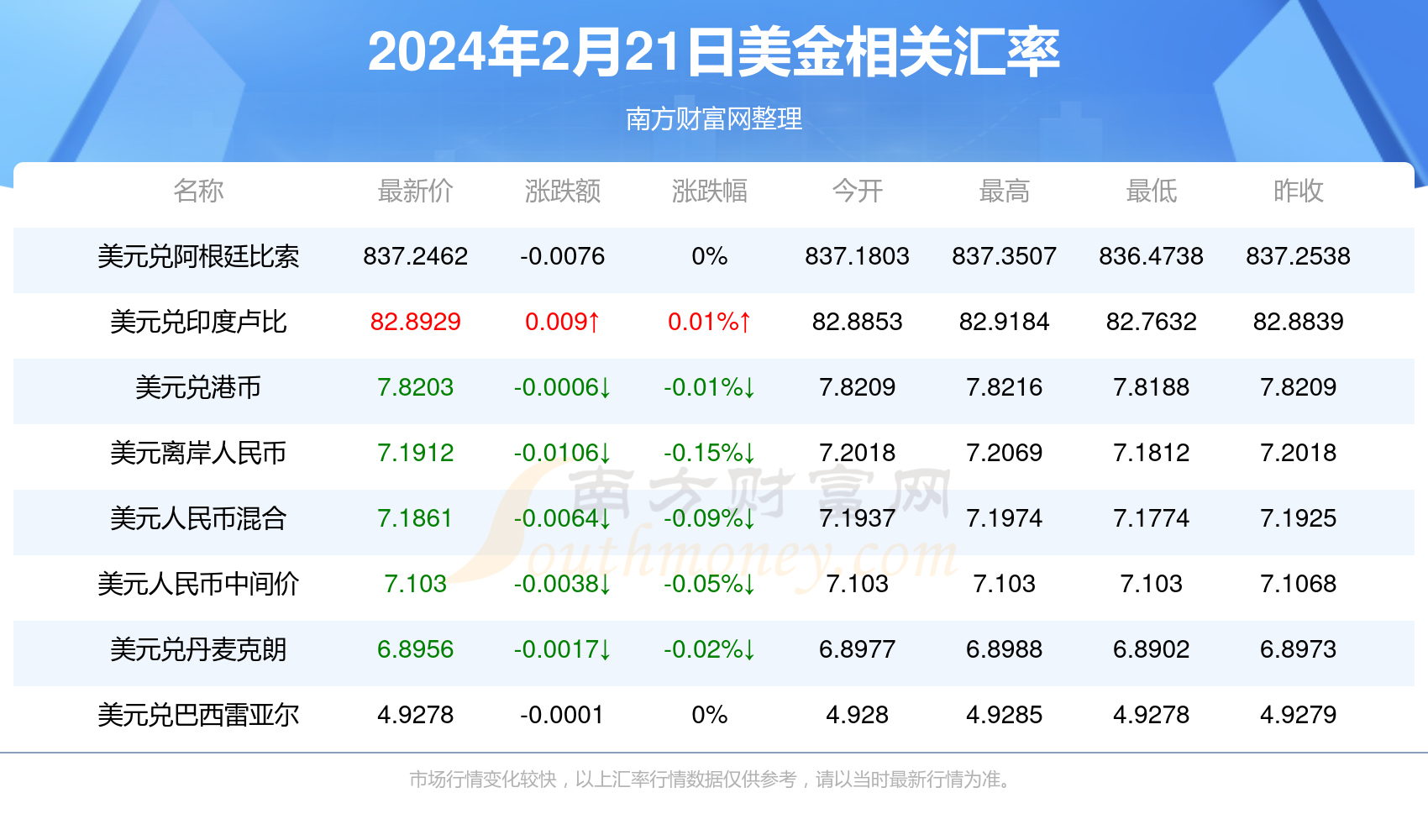1428x840 pixels.
Task: Click the 美元人民币混合 row name
Action: point(198,518)
